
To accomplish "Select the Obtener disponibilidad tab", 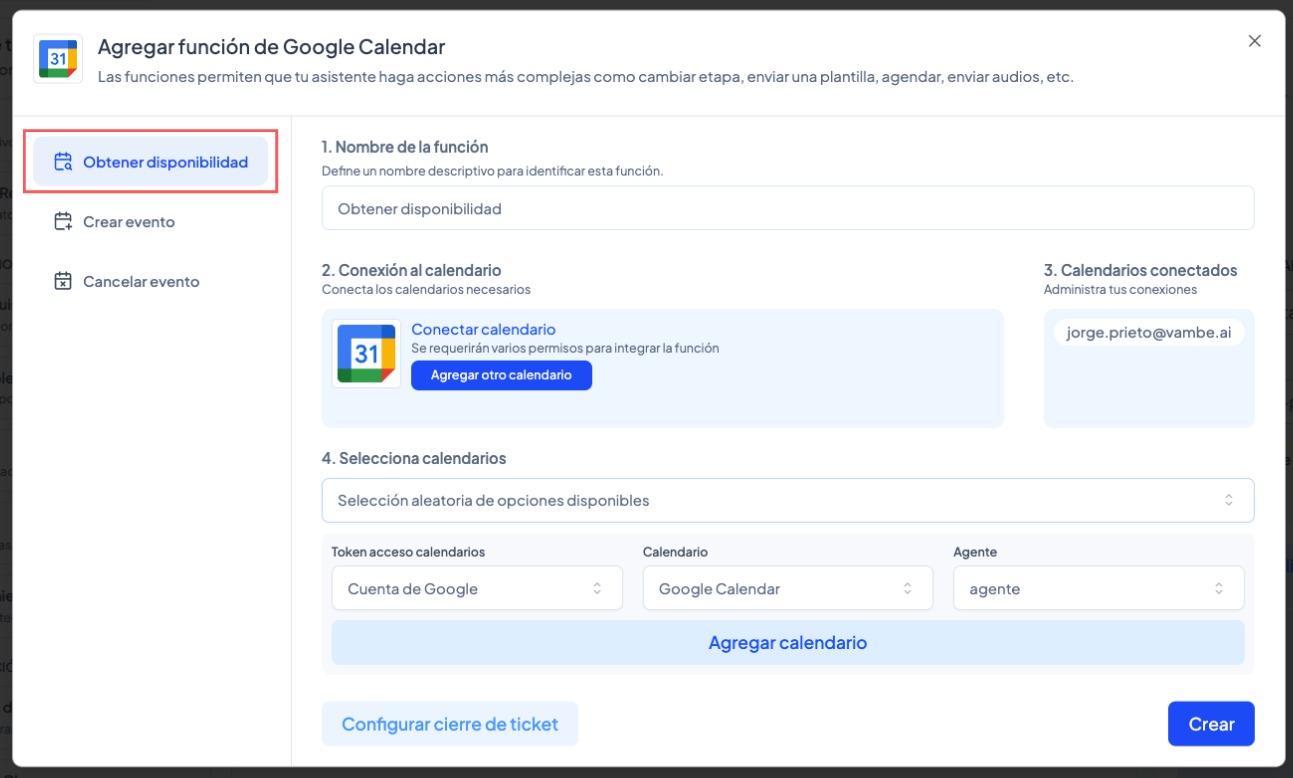I will click(165, 162).
